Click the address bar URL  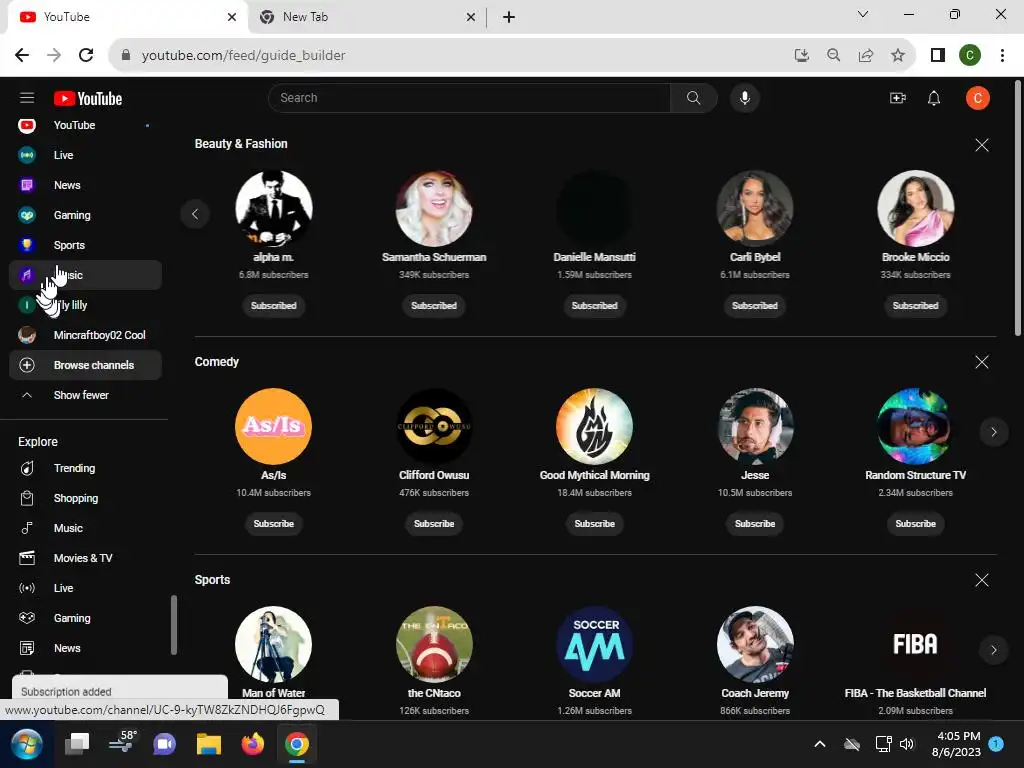(244, 56)
